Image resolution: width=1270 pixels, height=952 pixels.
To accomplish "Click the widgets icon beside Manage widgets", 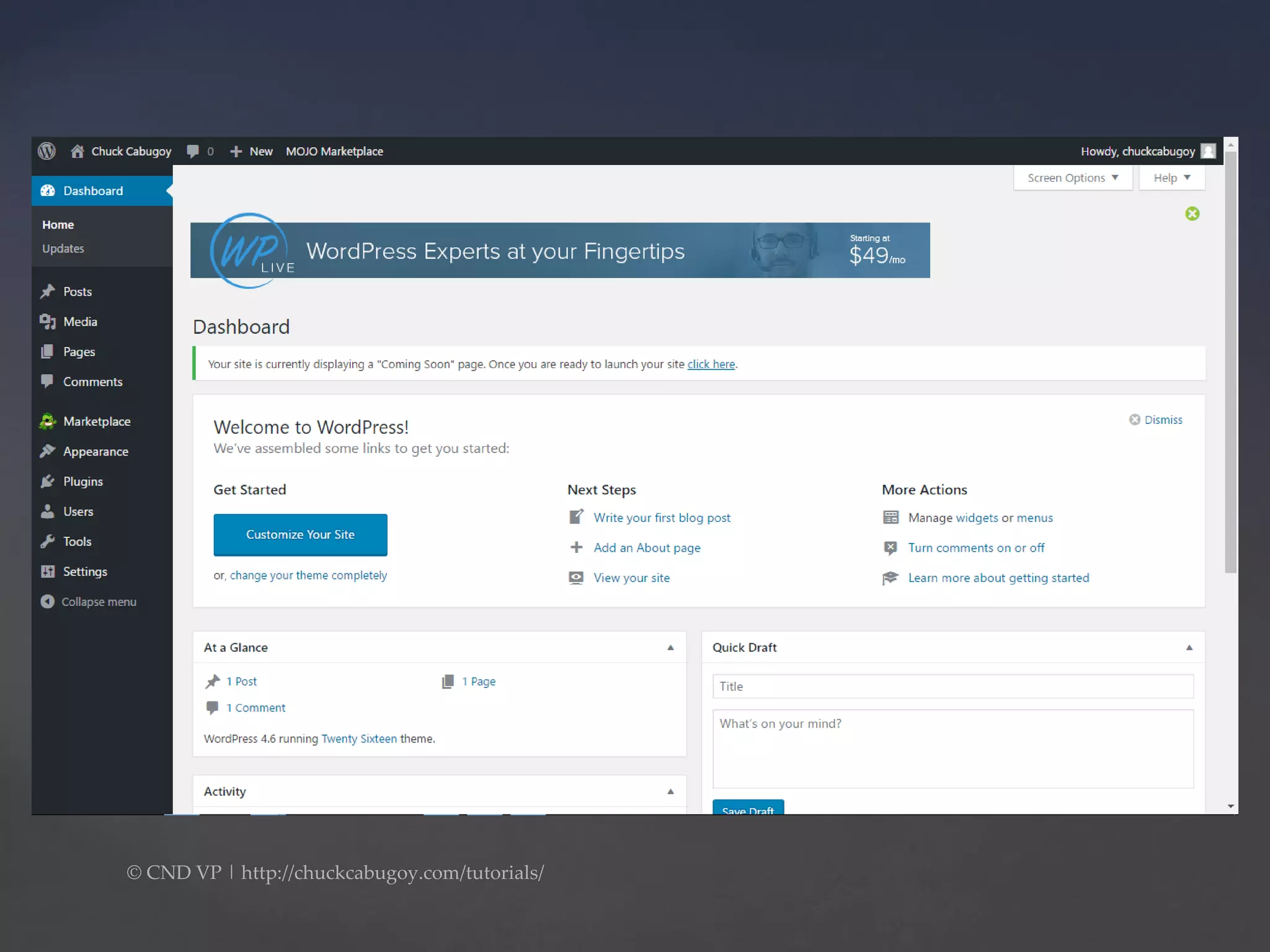I will [x=890, y=518].
